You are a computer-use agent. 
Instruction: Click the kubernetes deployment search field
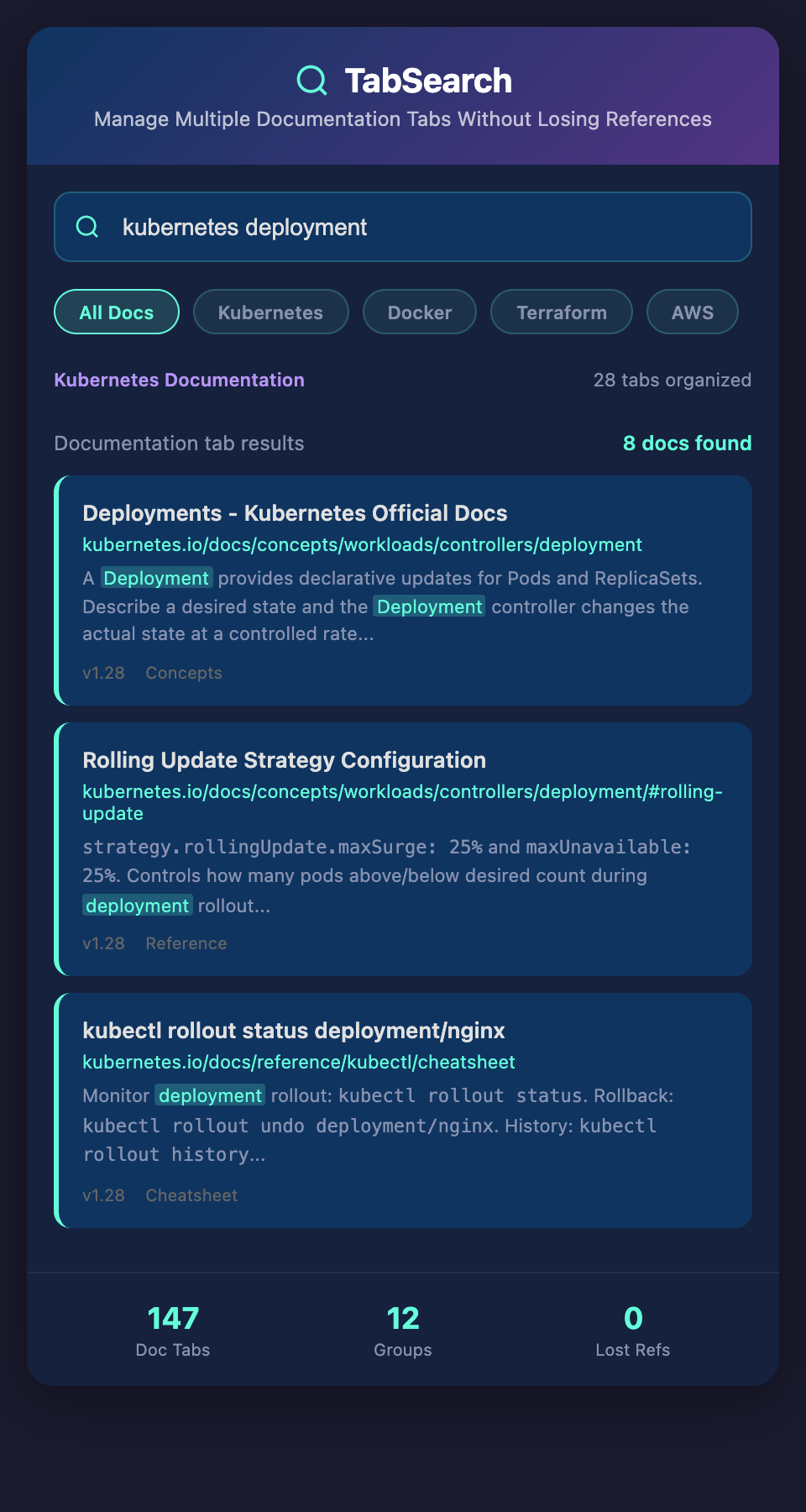click(x=420, y=227)
